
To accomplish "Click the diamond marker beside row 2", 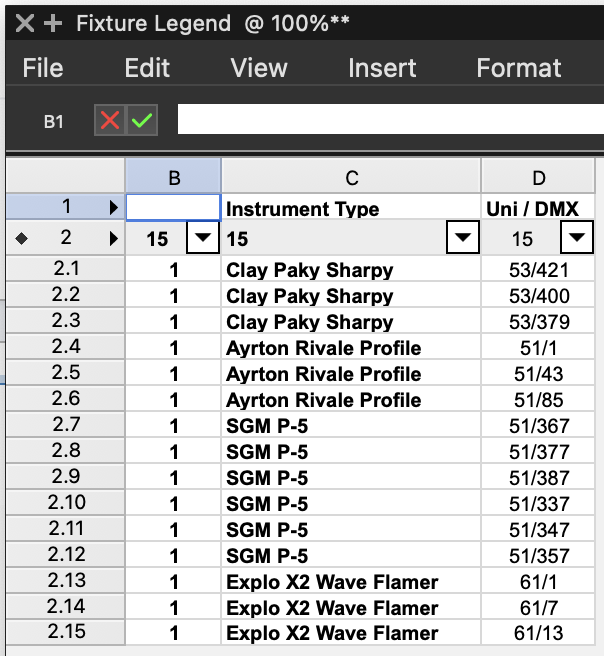I will [x=22, y=239].
